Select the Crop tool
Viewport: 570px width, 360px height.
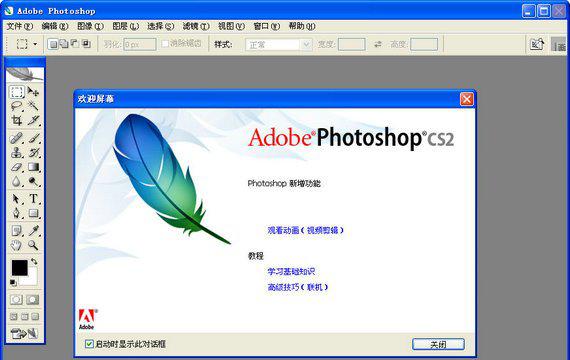pyautogui.click(x=17, y=120)
